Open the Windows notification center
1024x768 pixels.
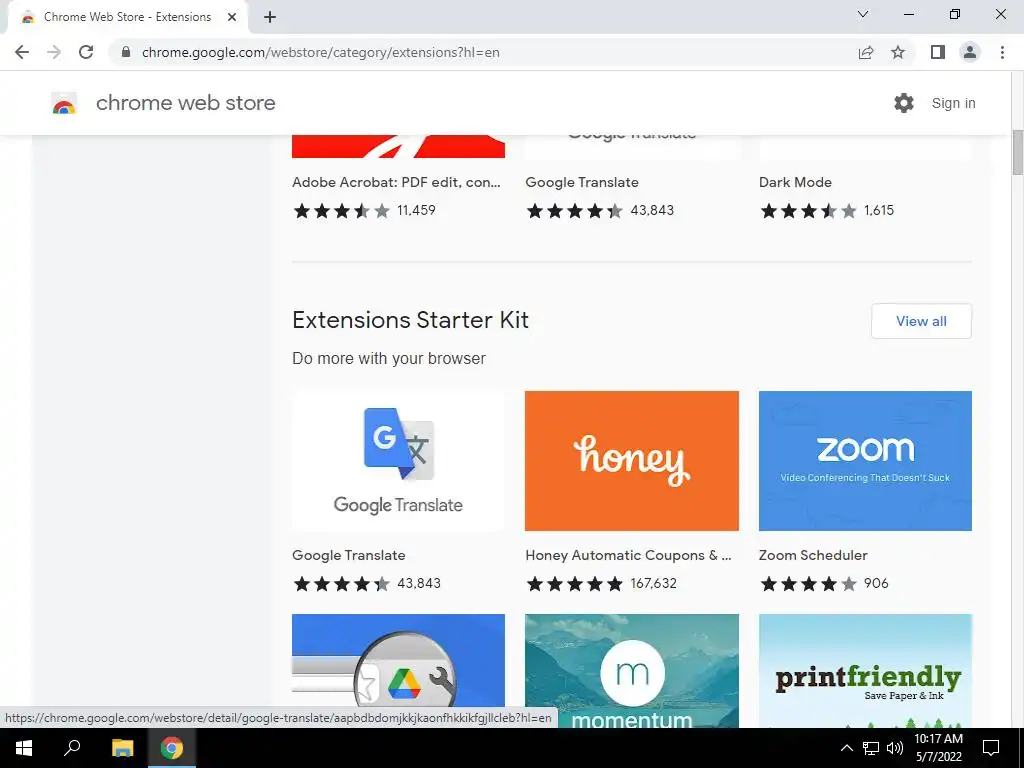click(991, 748)
